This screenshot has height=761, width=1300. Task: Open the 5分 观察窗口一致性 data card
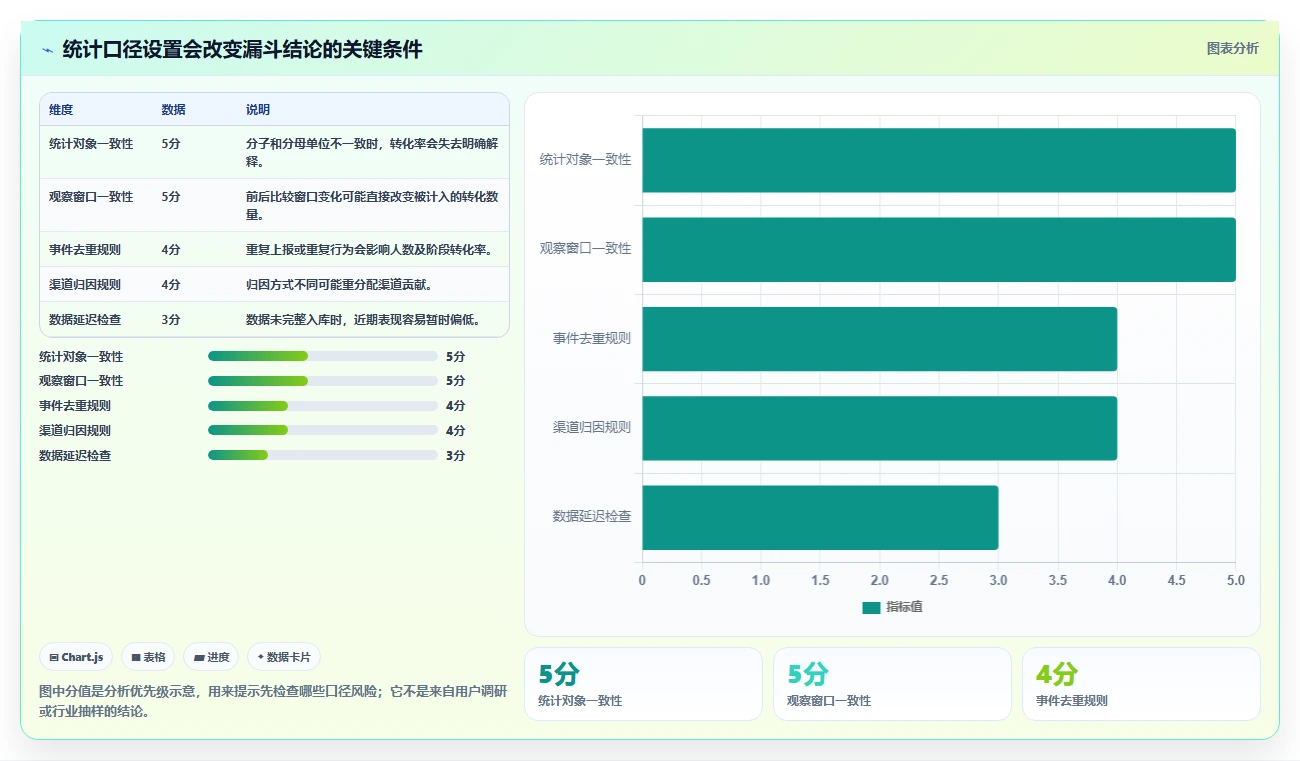[892, 684]
